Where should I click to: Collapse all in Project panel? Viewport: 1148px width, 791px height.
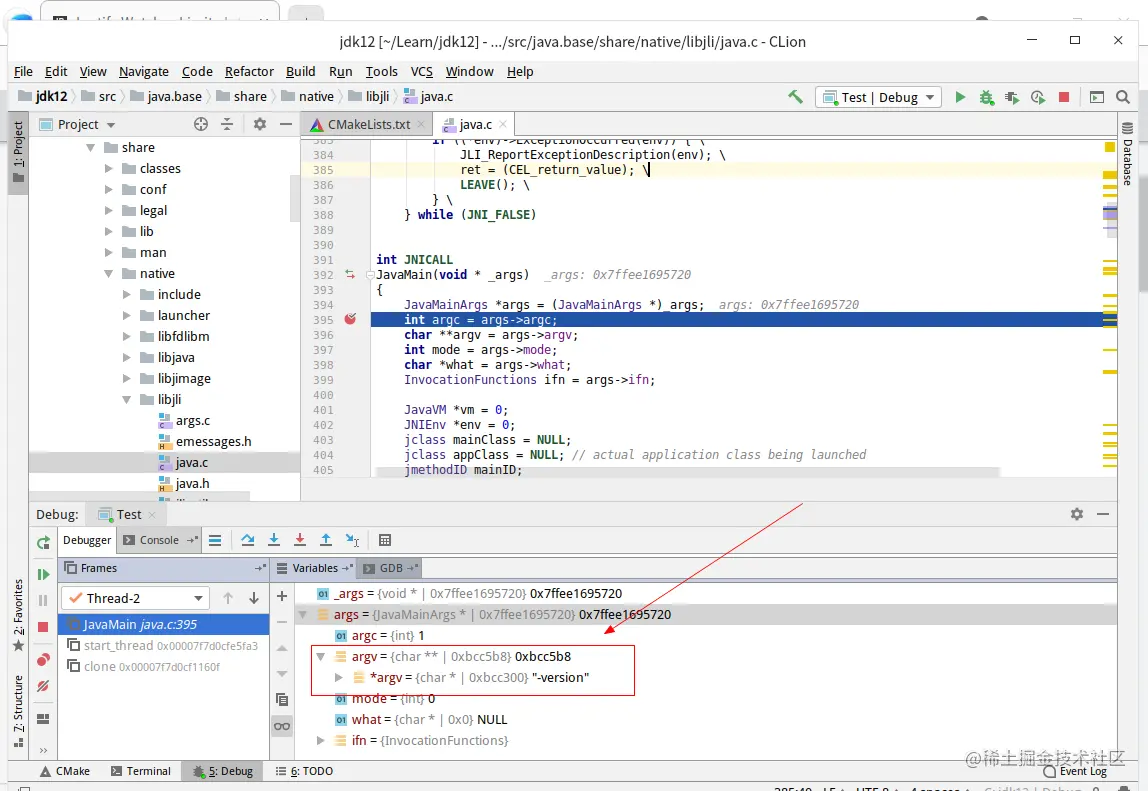(227, 125)
